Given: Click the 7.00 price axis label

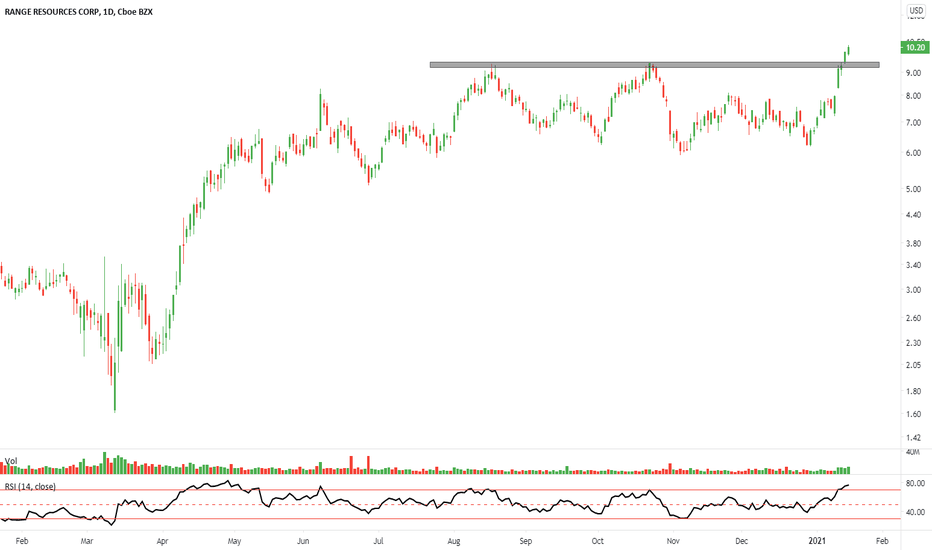Looking at the screenshot, I should click(914, 122).
